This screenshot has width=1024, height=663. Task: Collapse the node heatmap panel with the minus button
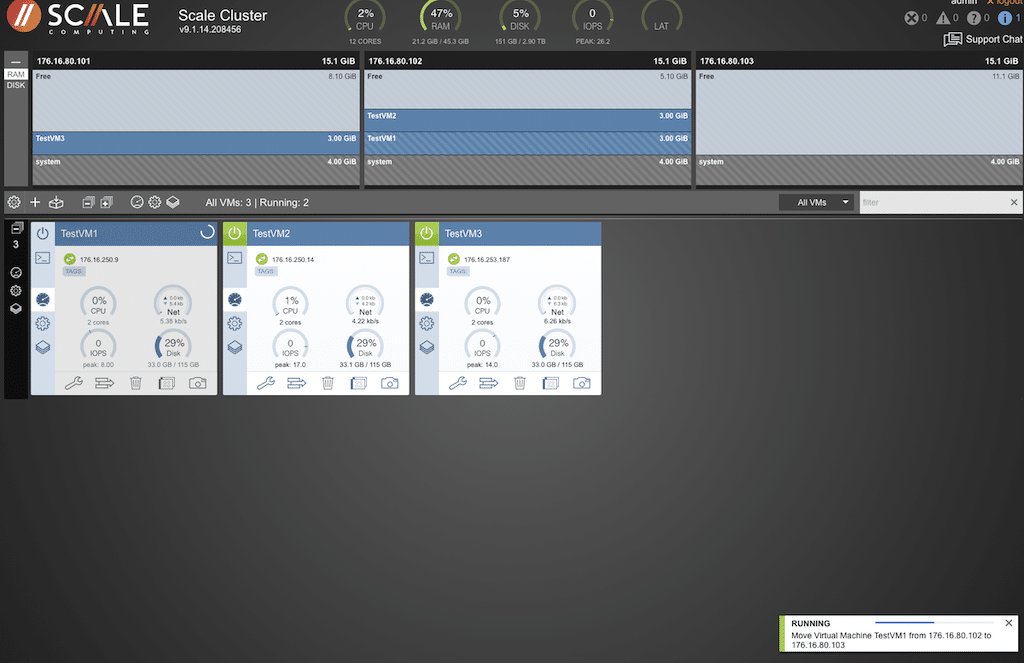pyautogui.click(x=16, y=61)
